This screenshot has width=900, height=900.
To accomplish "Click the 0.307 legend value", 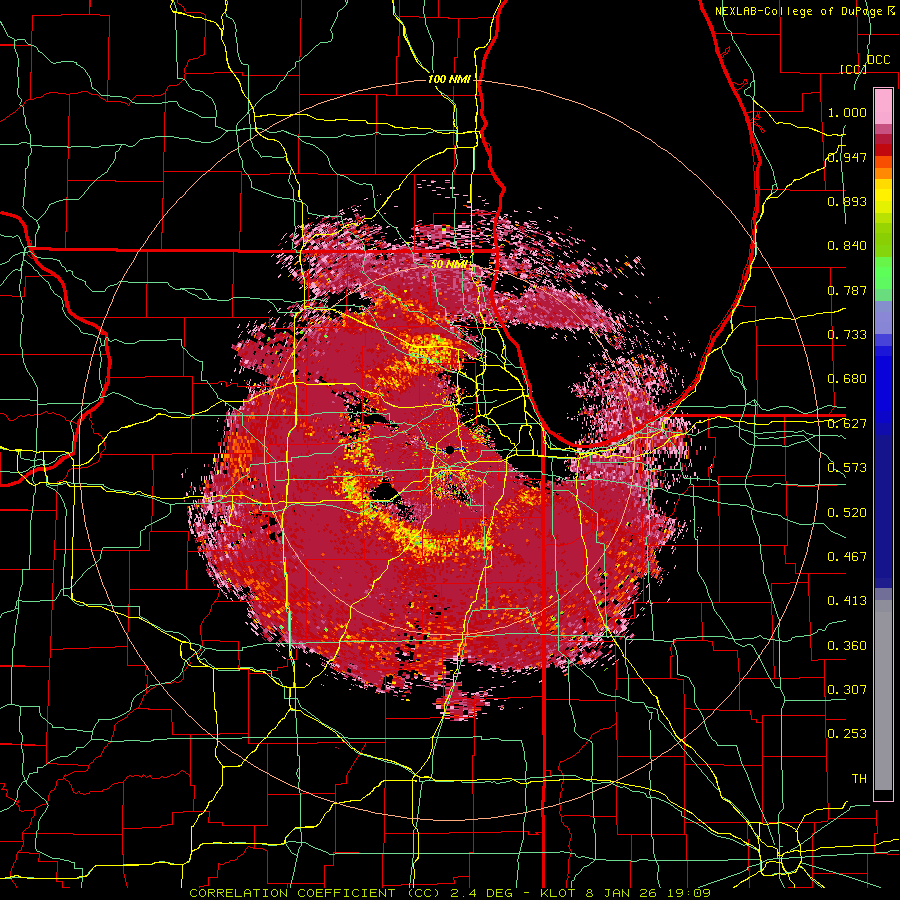I will (847, 690).
